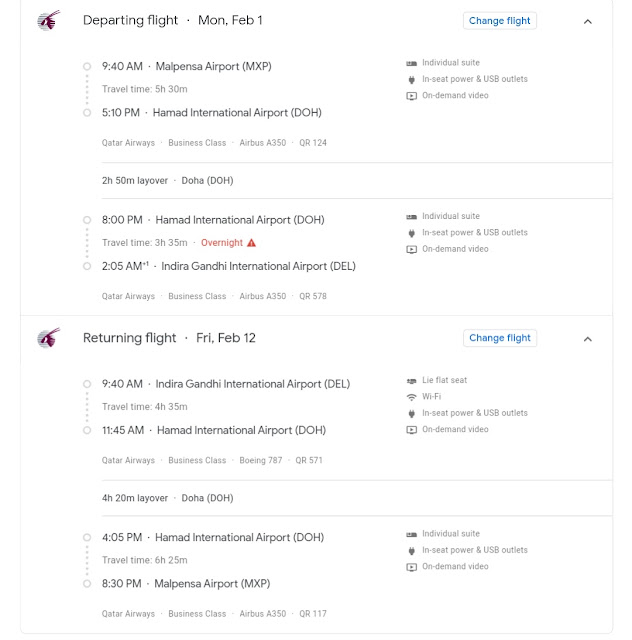Click the 9:40 AM Malpensa Airport departure circle

[87, 67]
